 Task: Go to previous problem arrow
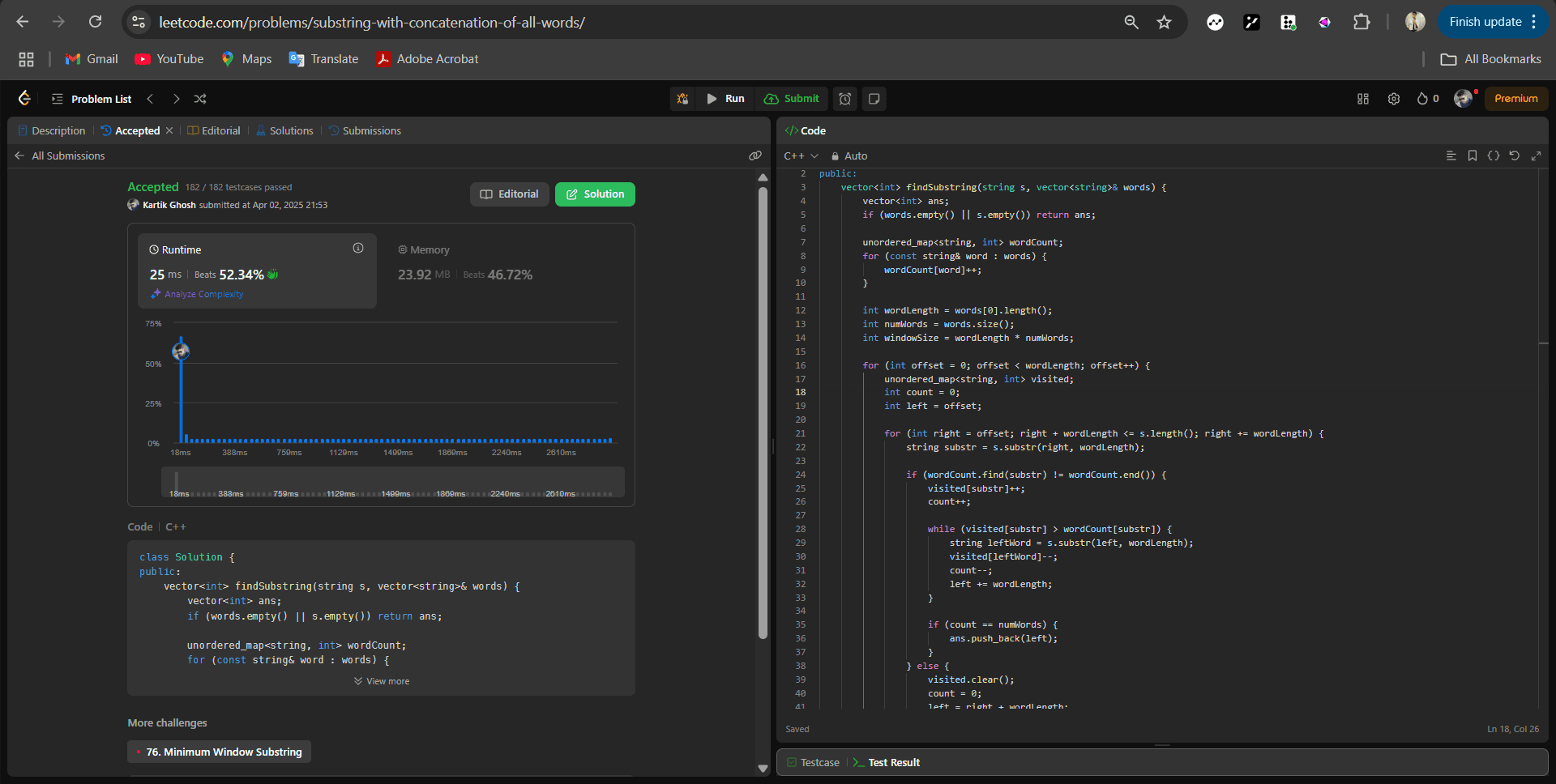point(150,99)
